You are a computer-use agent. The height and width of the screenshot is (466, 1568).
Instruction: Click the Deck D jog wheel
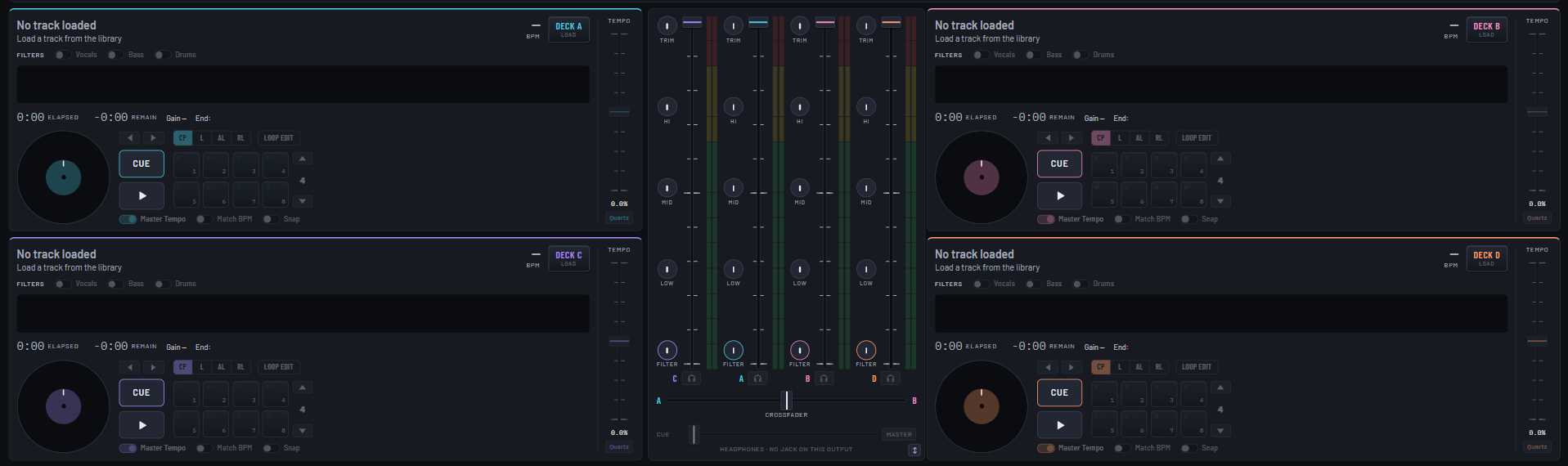[x=981, y=406]
